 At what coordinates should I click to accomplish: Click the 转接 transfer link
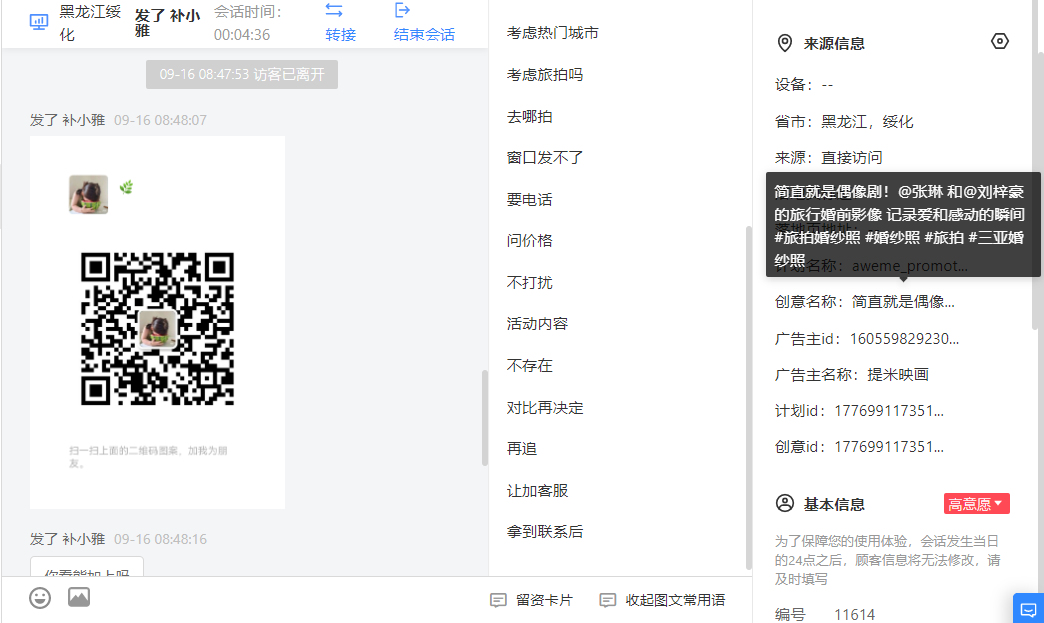tap(340, 35)
